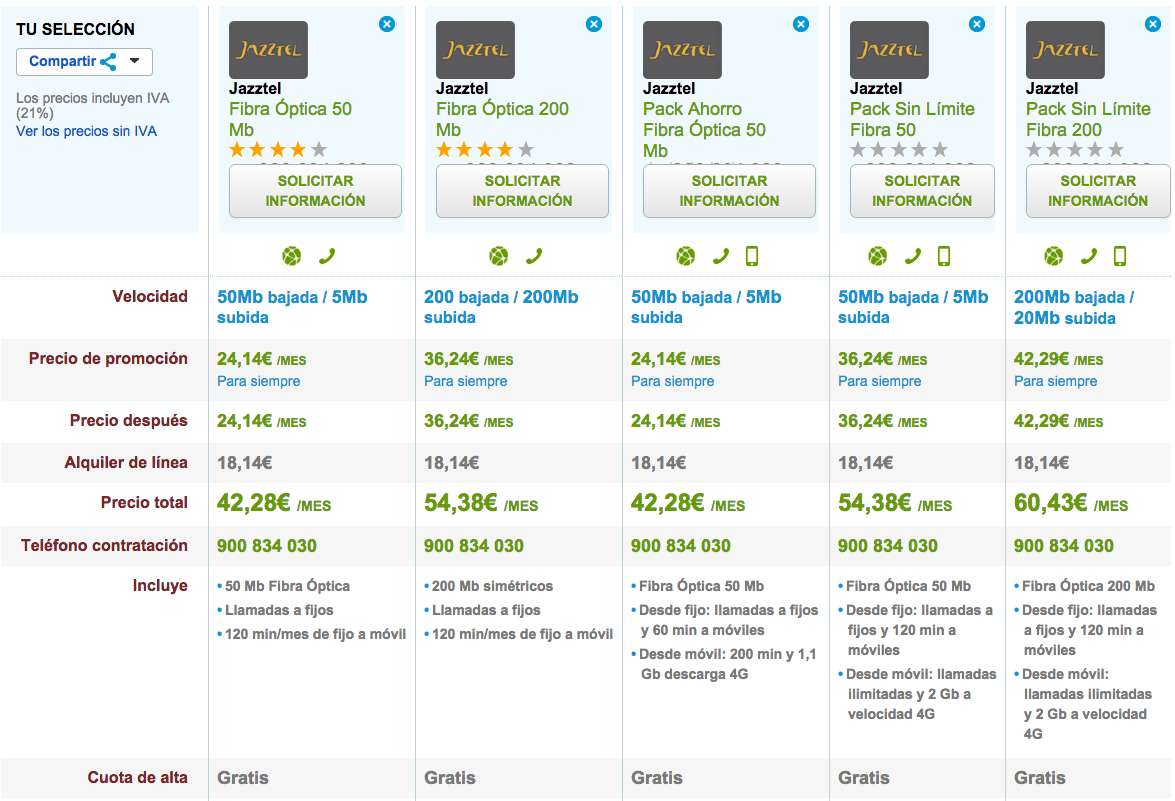Click internet globe icon under Fibra Óptica 200 Mb
The image size is (1175, 801).
pos(498,256)
